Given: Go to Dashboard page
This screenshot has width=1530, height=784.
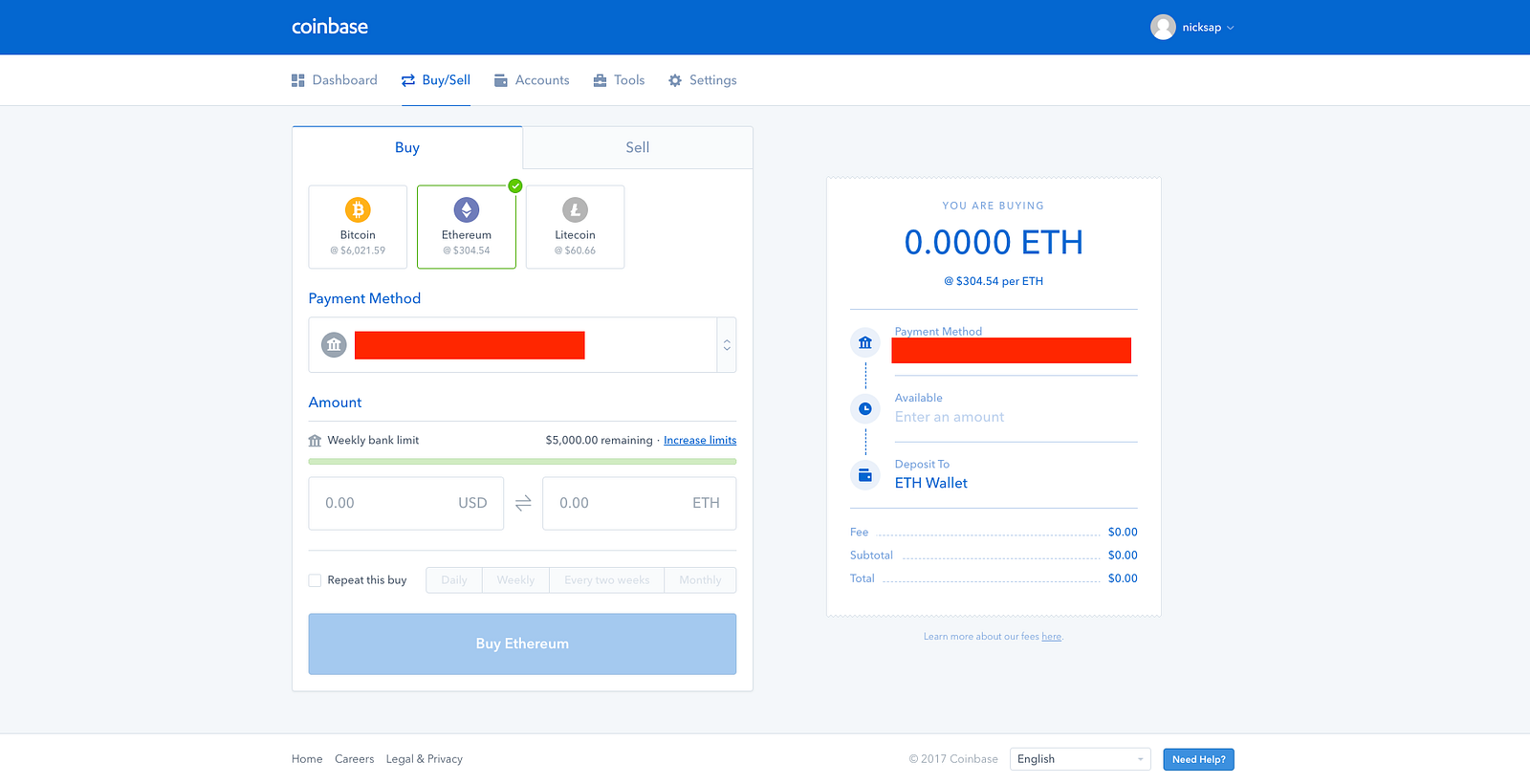Looking at the screenshot, I should [335, 80].
